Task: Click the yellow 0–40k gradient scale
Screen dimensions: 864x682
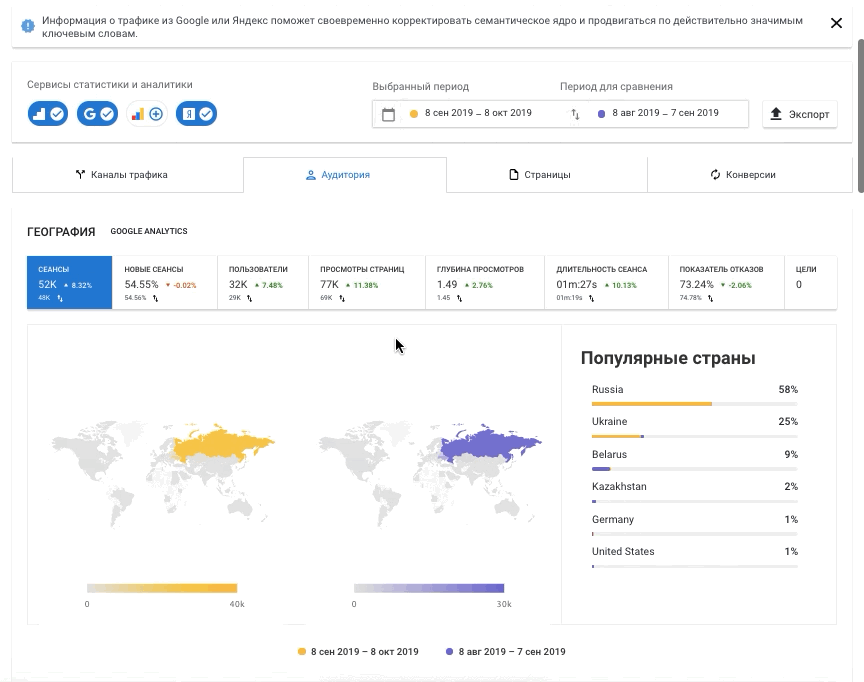Action: [x=162, y=588]
